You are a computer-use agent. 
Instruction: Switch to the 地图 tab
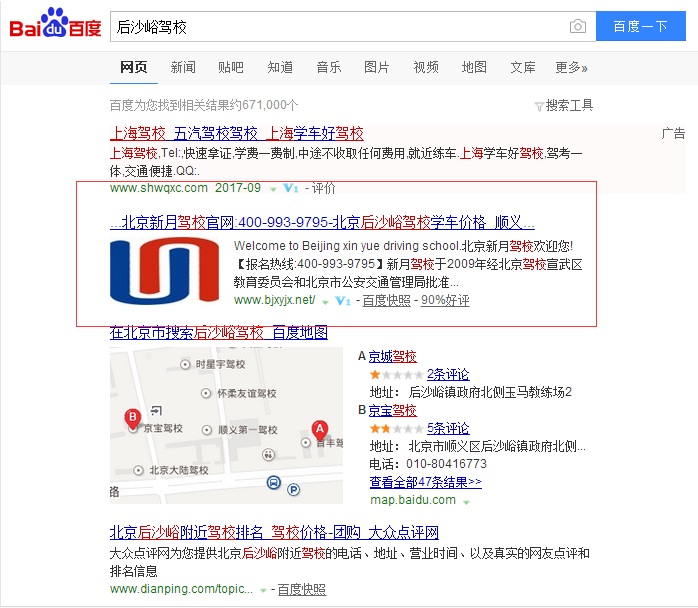coord(474,67)
